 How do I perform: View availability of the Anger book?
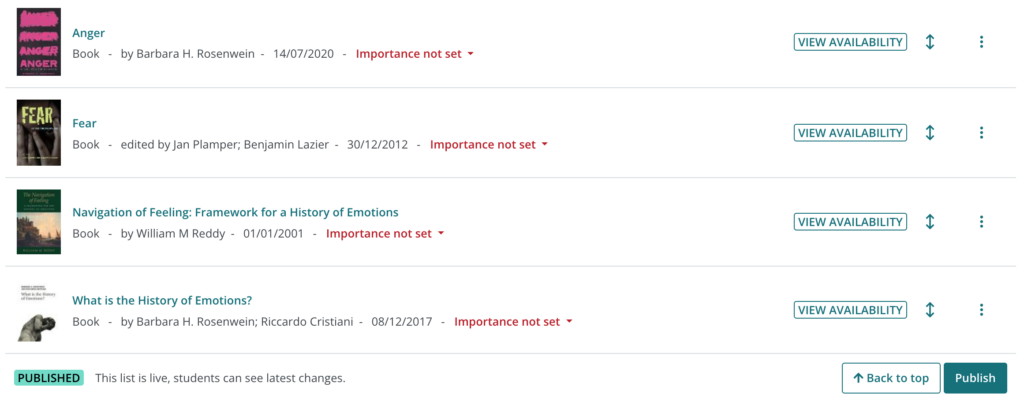(x=850, y=42)
